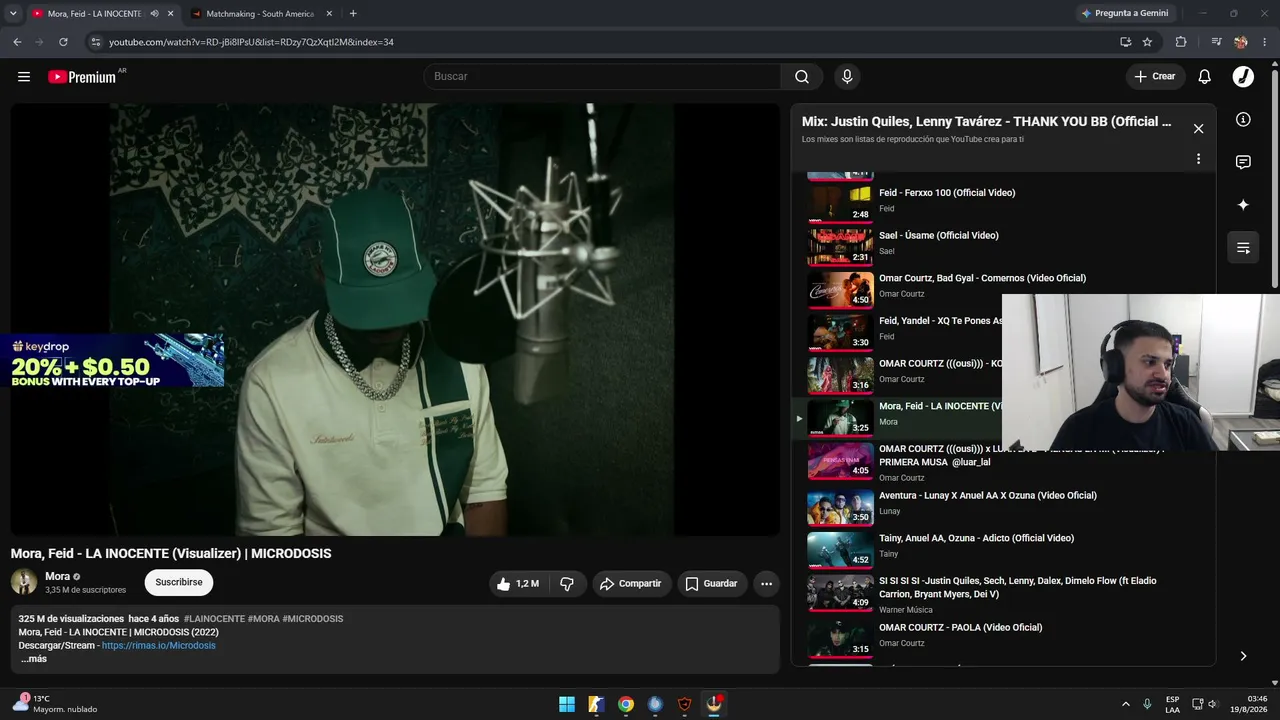Click Pregunta a Gemini button
Image resolution: width=1280 pixels, height=720 pixels.
[x=1124, y=14]
